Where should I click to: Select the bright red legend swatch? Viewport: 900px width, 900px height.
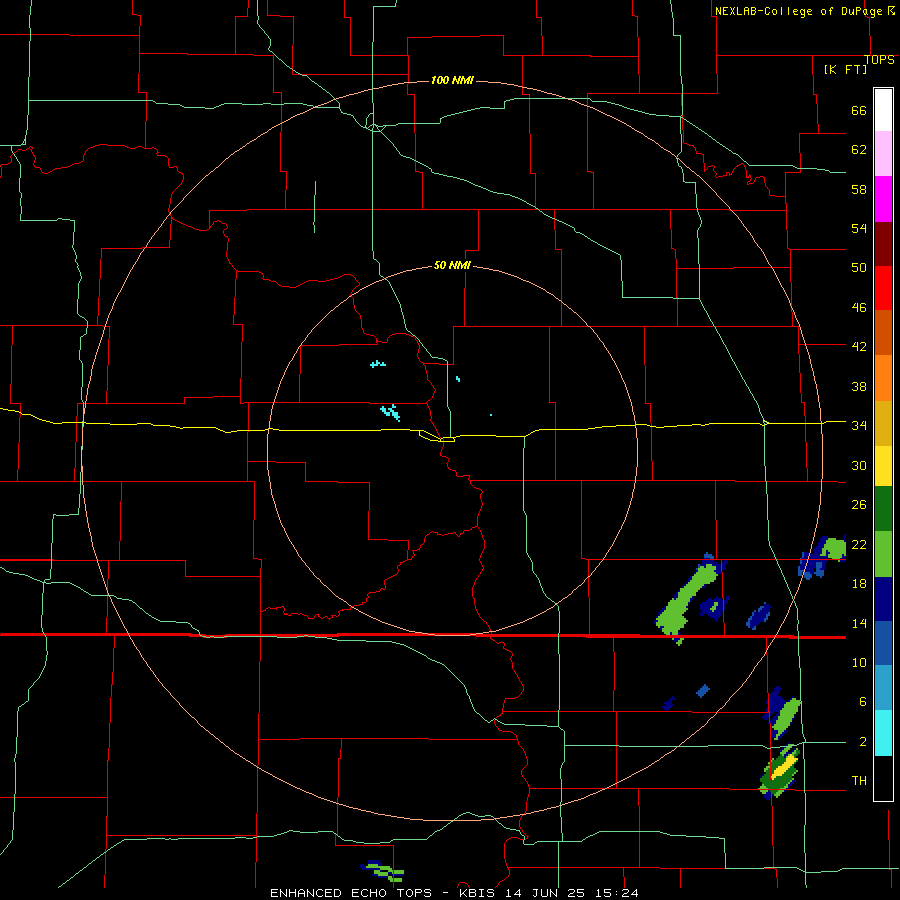coord(883,288)
